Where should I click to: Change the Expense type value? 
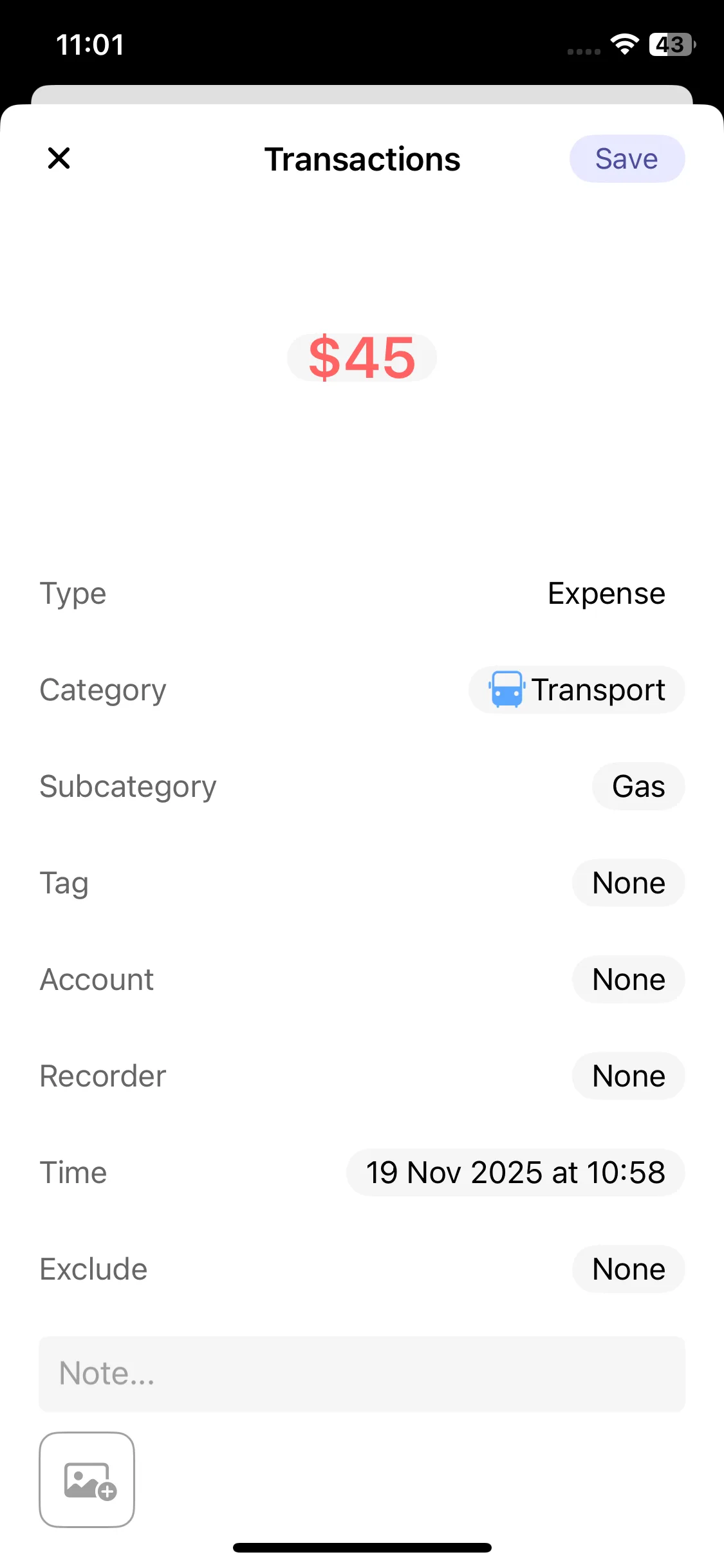(x=606, y=593)
